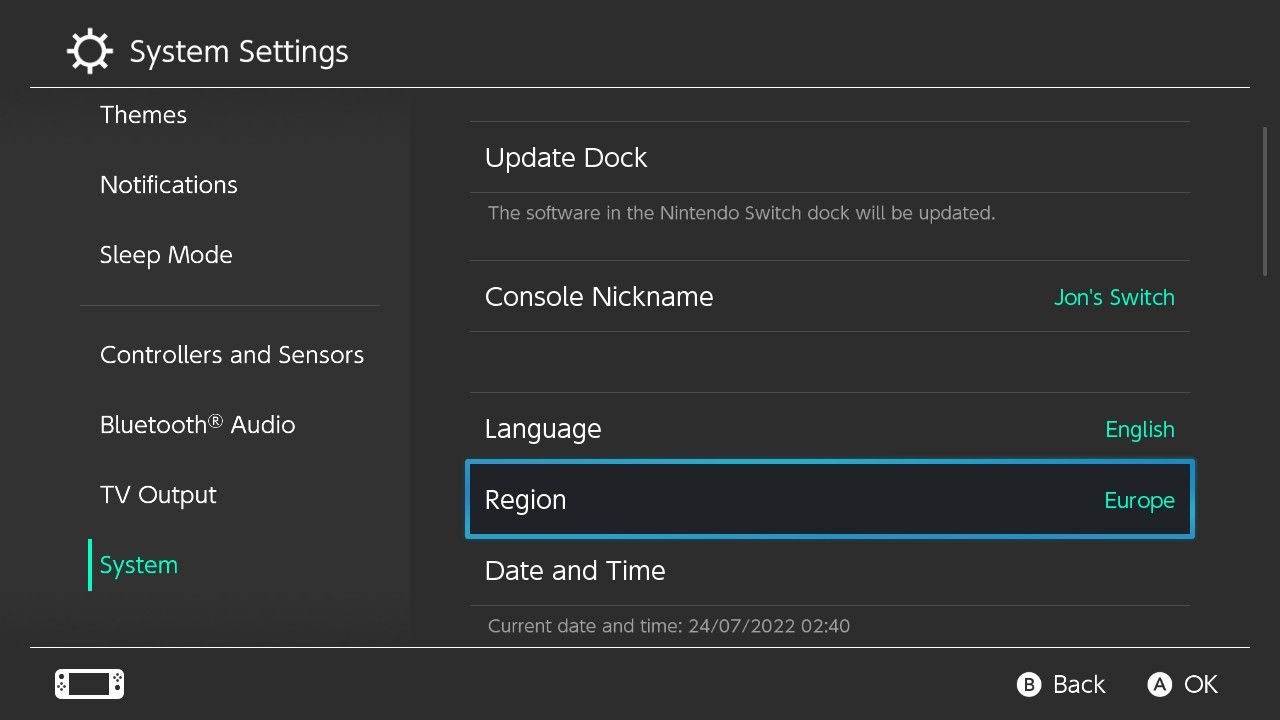
Task: Click the English language value
Action: click(x=1140, y=429)
